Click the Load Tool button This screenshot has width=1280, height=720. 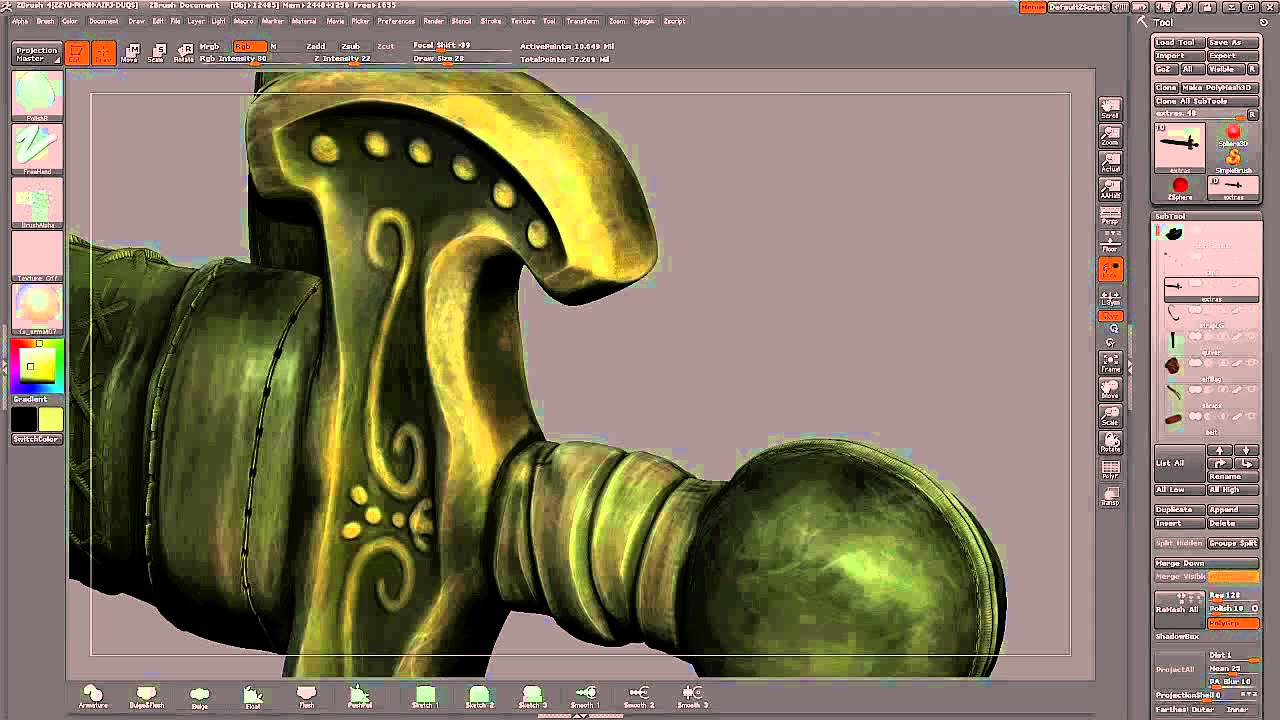1179,43
